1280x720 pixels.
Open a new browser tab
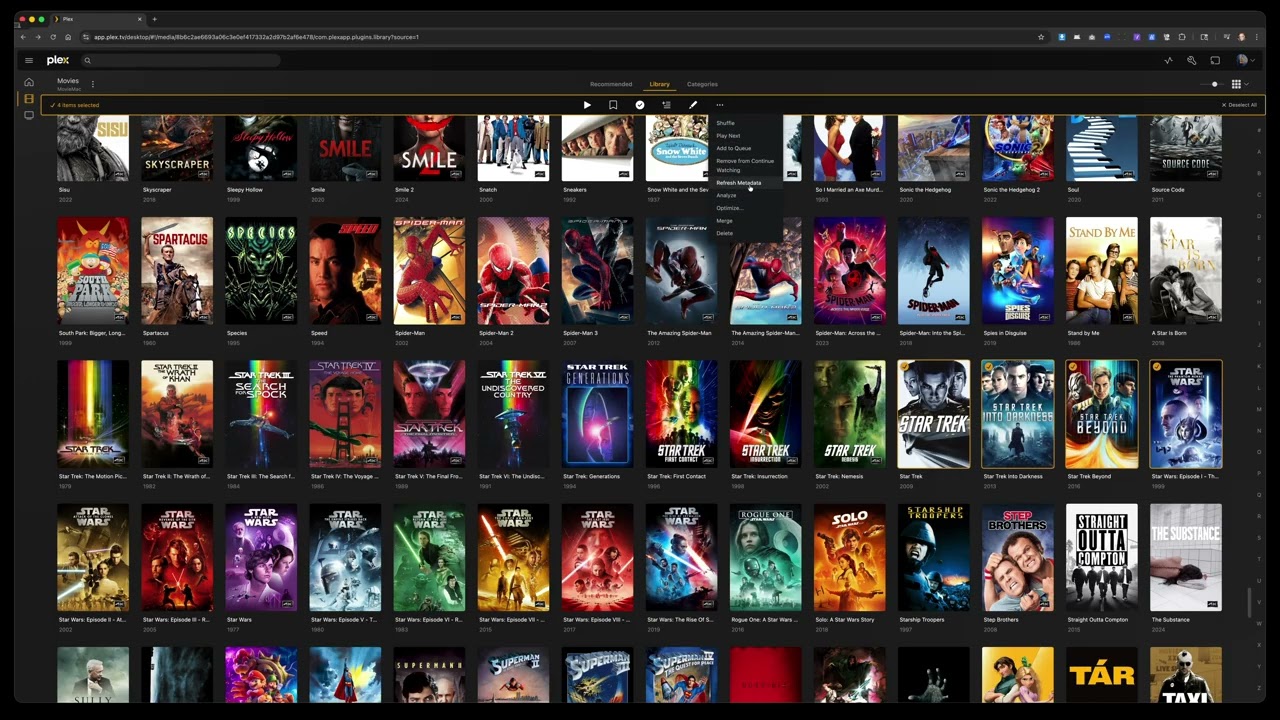[154, 19]
